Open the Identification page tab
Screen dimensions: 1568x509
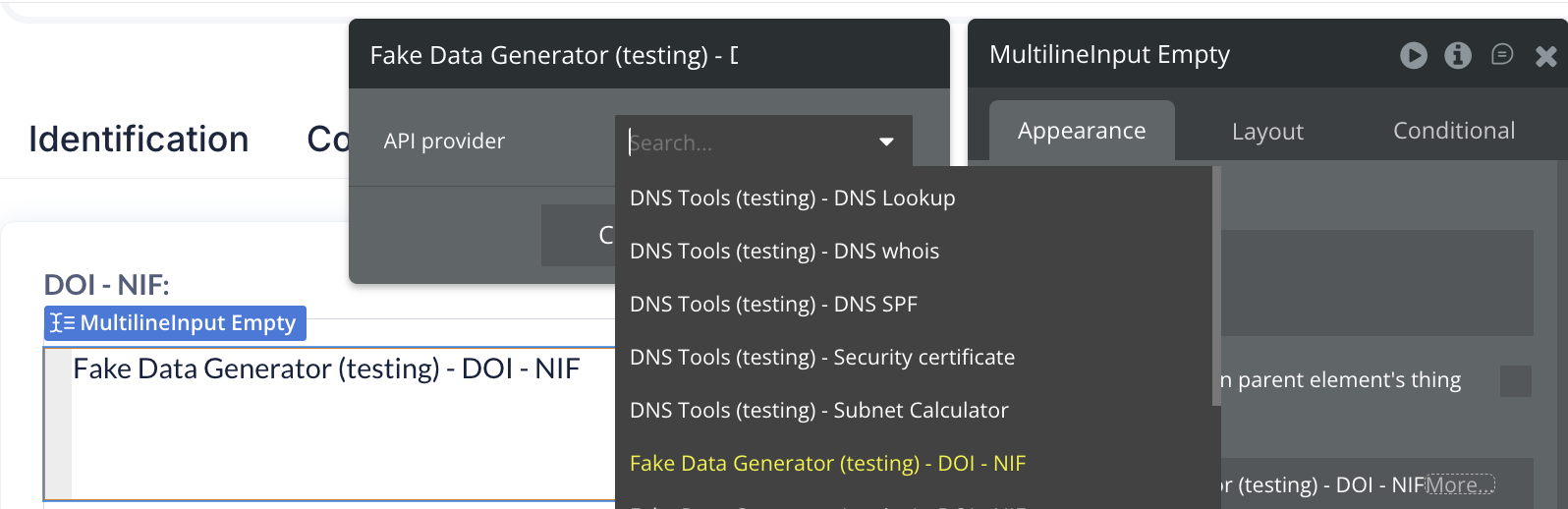point(139,140)
